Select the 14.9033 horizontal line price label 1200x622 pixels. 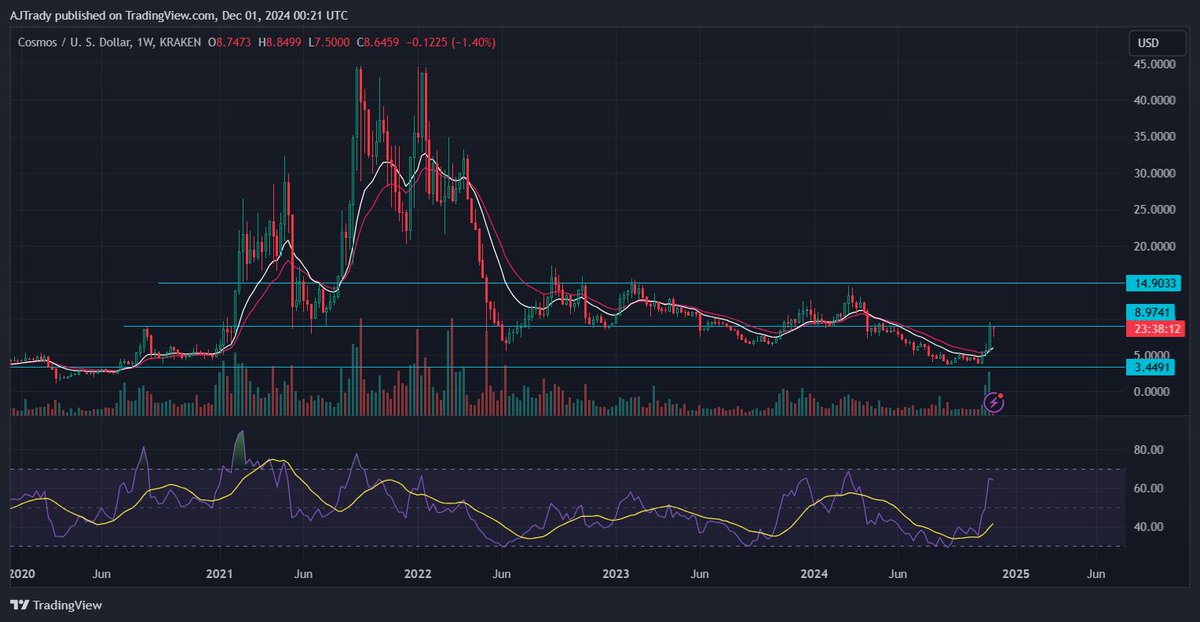click(x=1153, y=283)
